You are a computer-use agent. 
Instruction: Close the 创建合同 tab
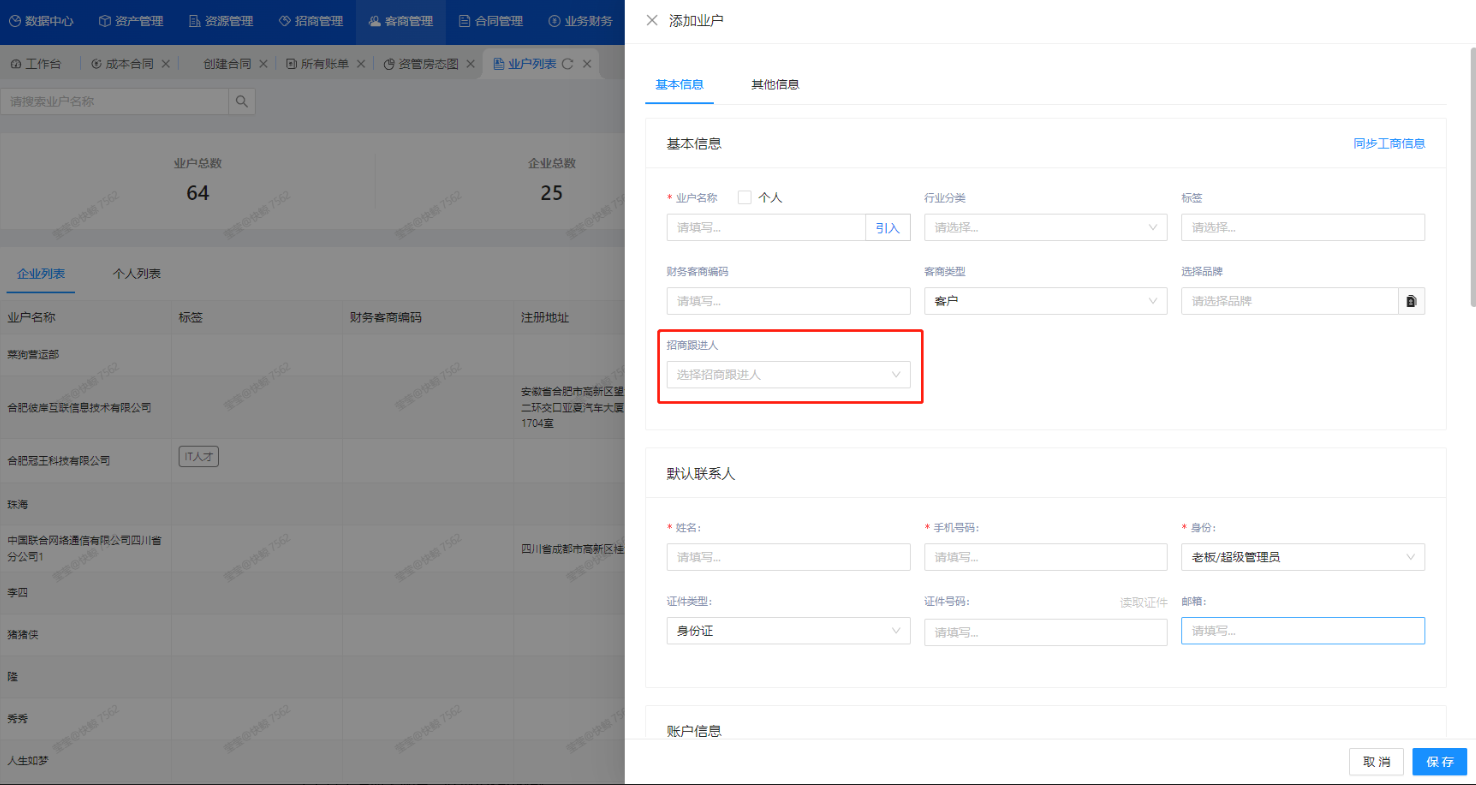coord(263,64)
